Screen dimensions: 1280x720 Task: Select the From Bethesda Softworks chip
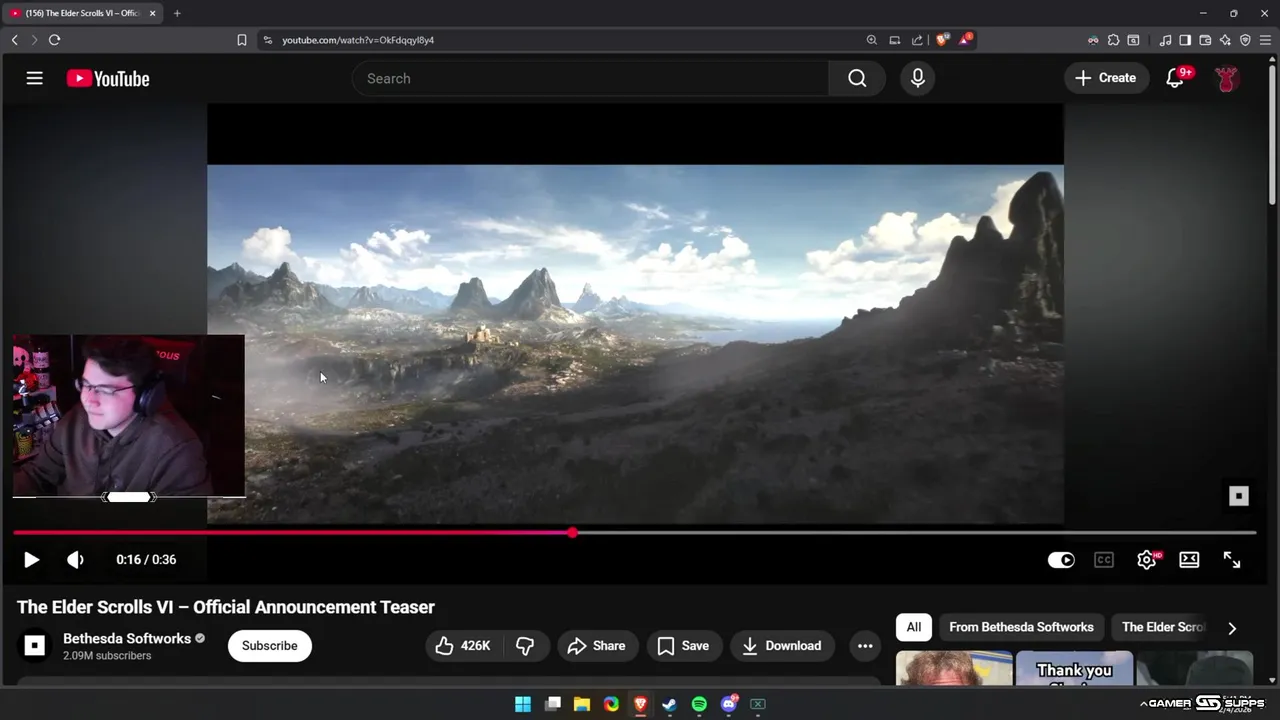(x=1021, y=627)
